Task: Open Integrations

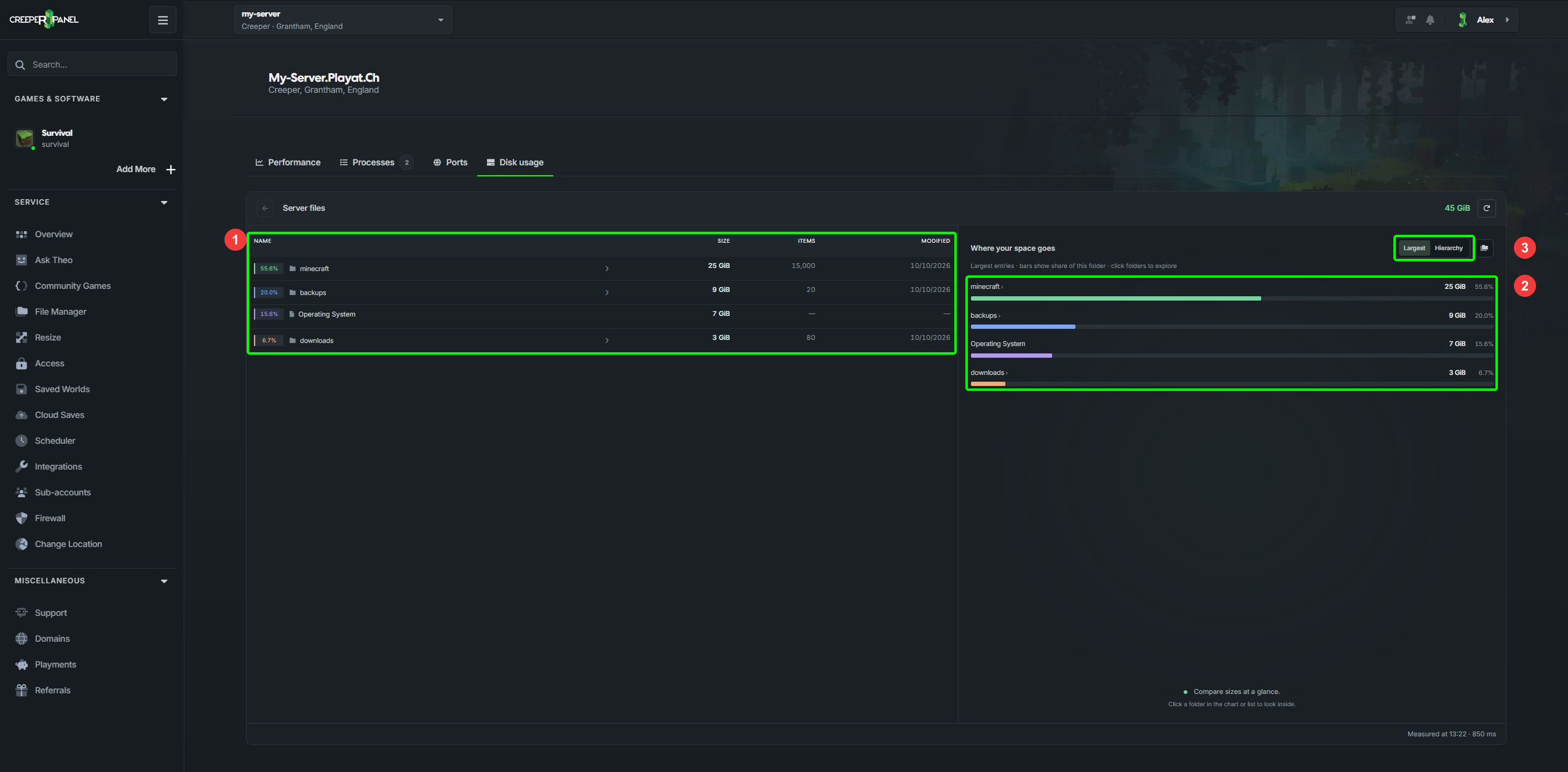Action: [x=58, y=467]
